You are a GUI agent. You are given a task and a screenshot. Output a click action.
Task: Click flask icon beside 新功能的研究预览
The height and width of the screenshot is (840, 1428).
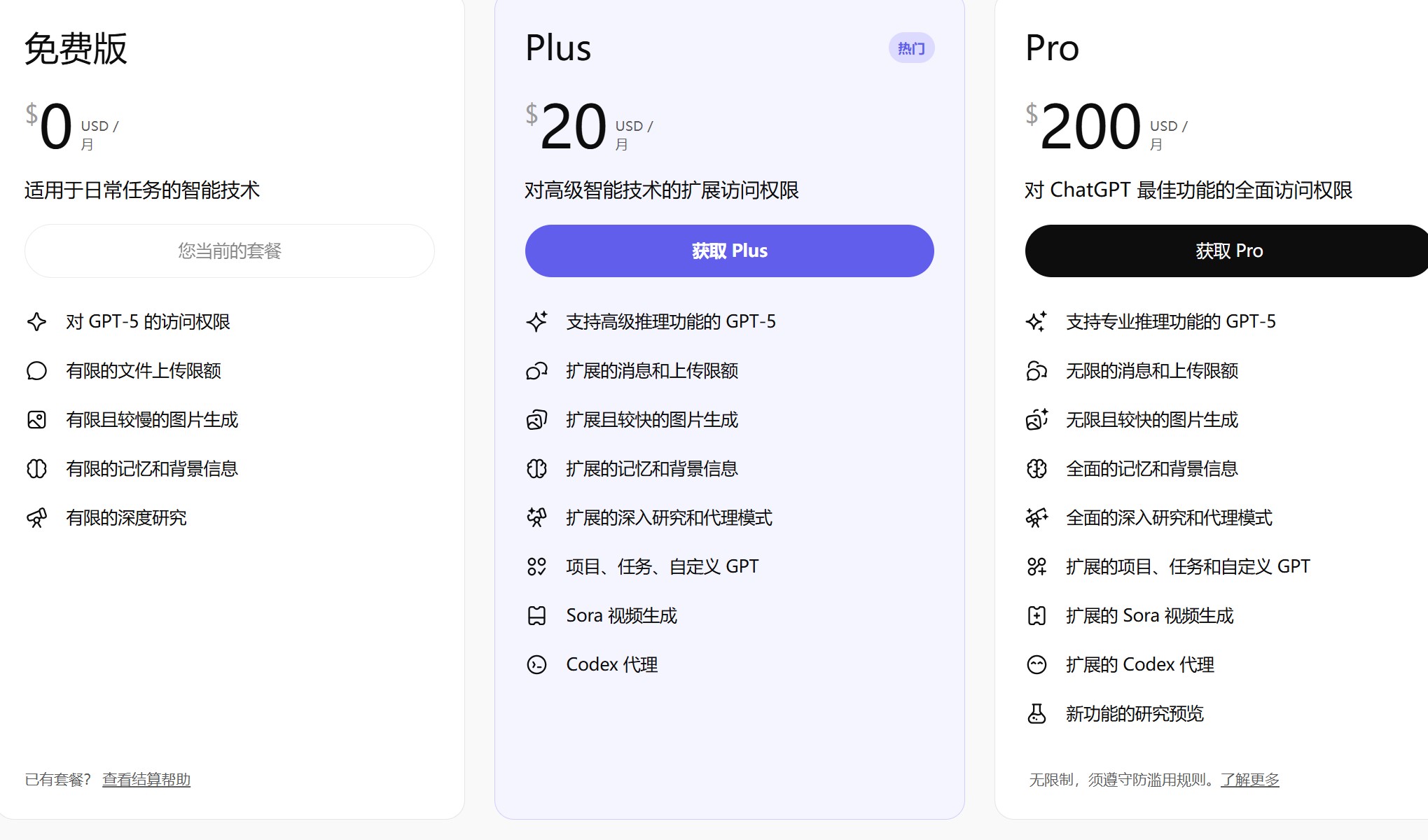pos(1037,713)
